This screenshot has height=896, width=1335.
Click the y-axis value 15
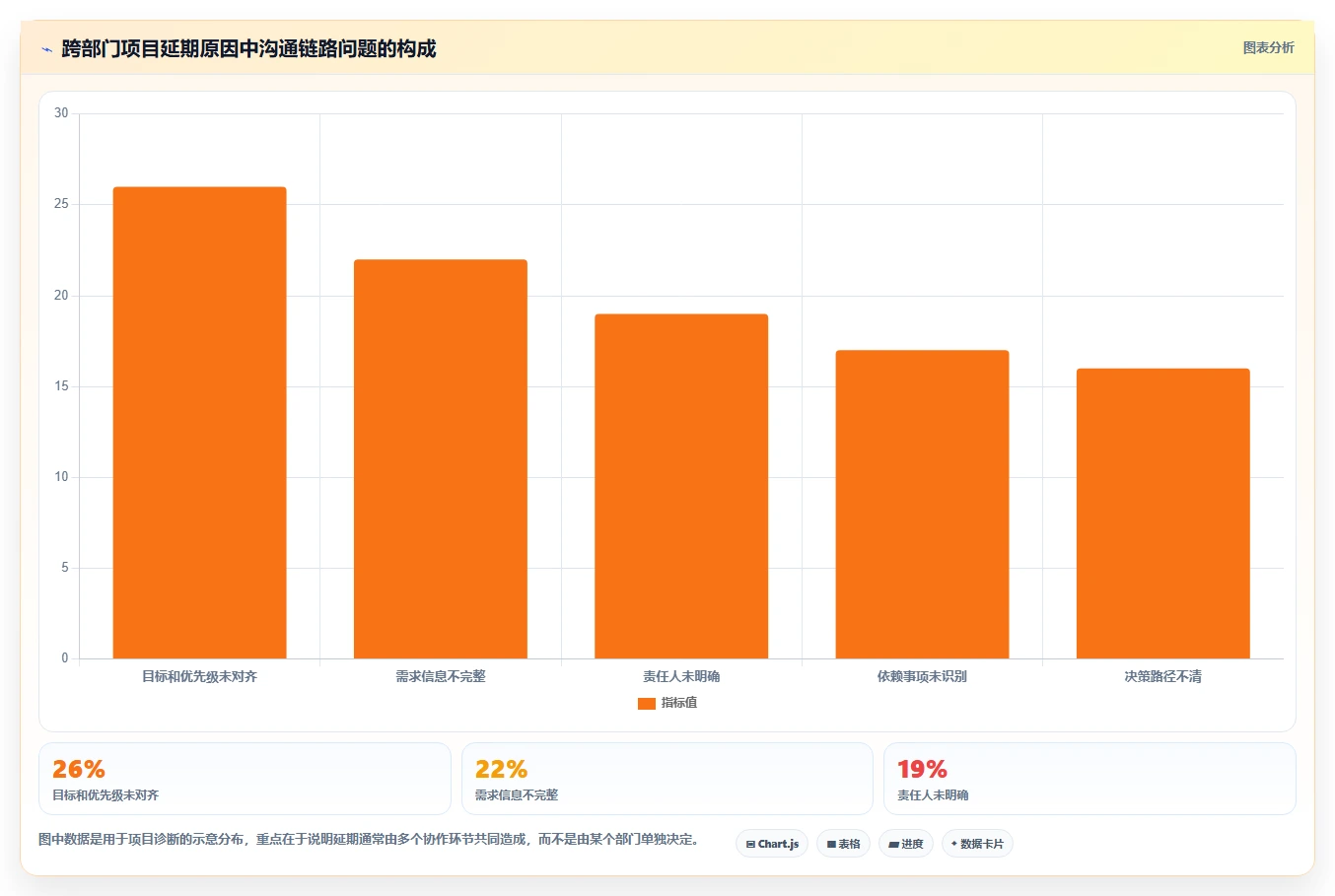coord(61,386)
